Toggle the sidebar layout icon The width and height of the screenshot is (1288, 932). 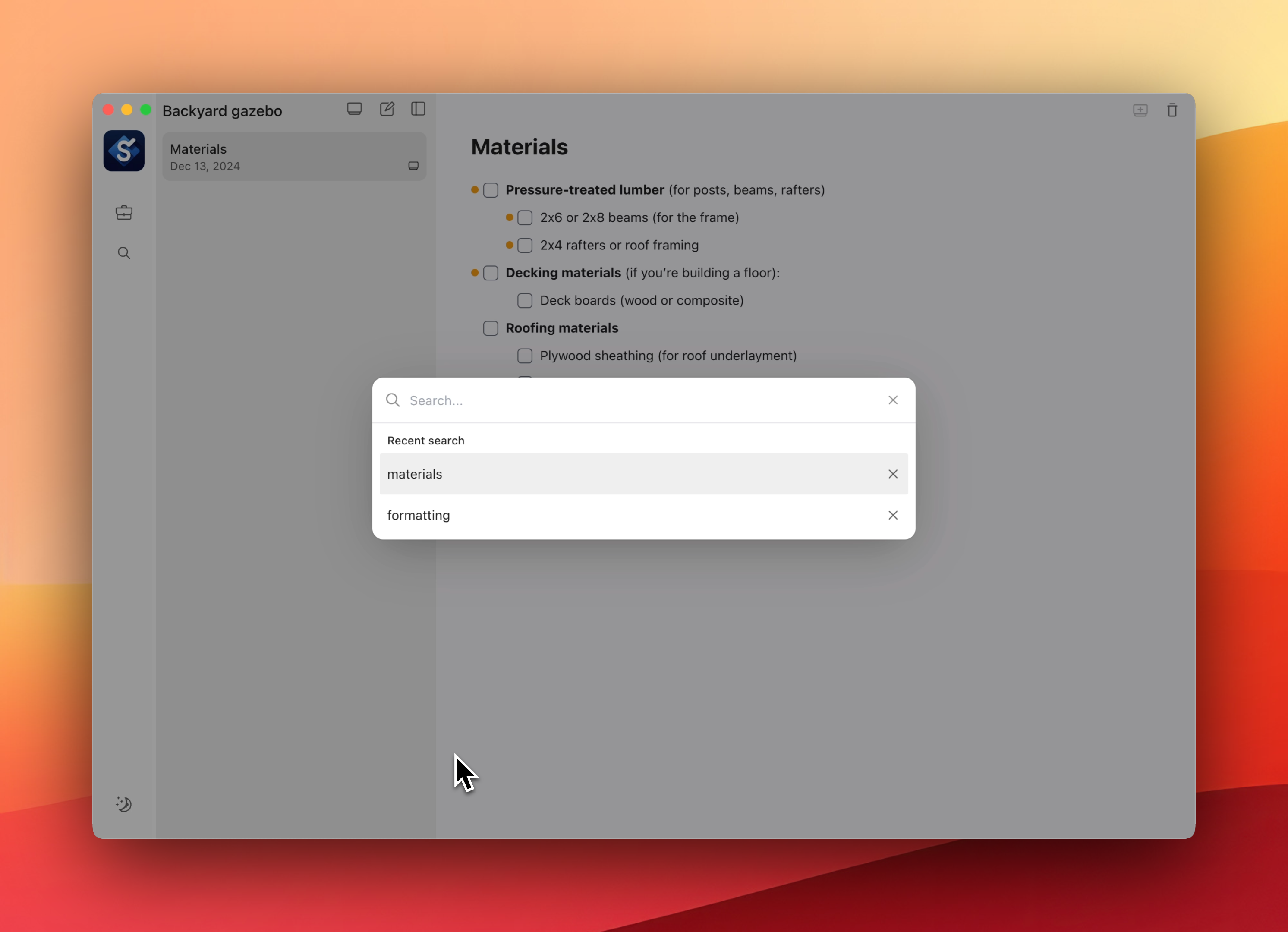pyautogui.click(x=418, y=109)
